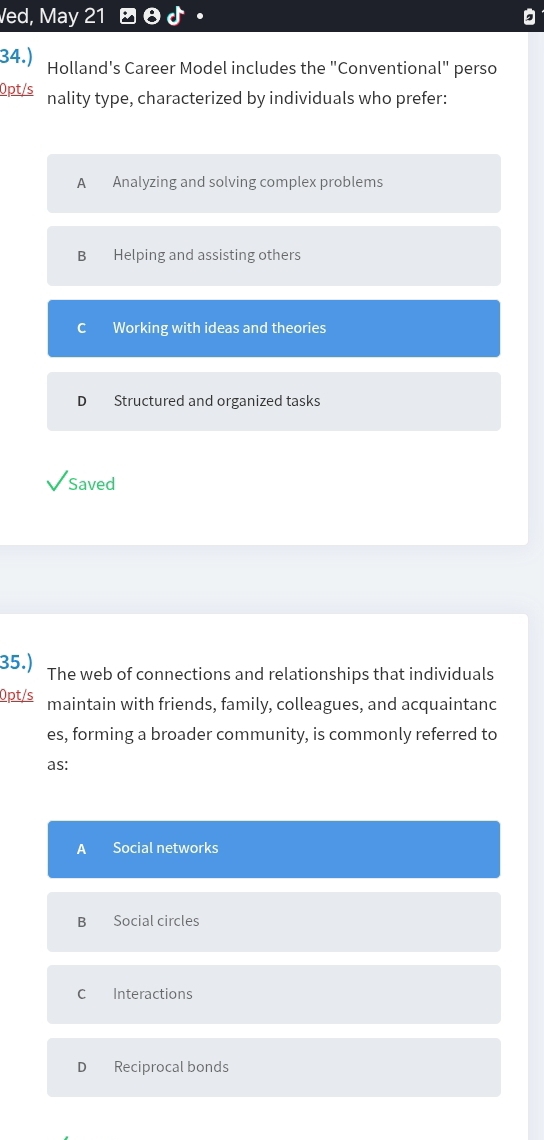The image size is (544, 1140).
Task: Tap the notification overflow dot
Action: tap(200, 17)
